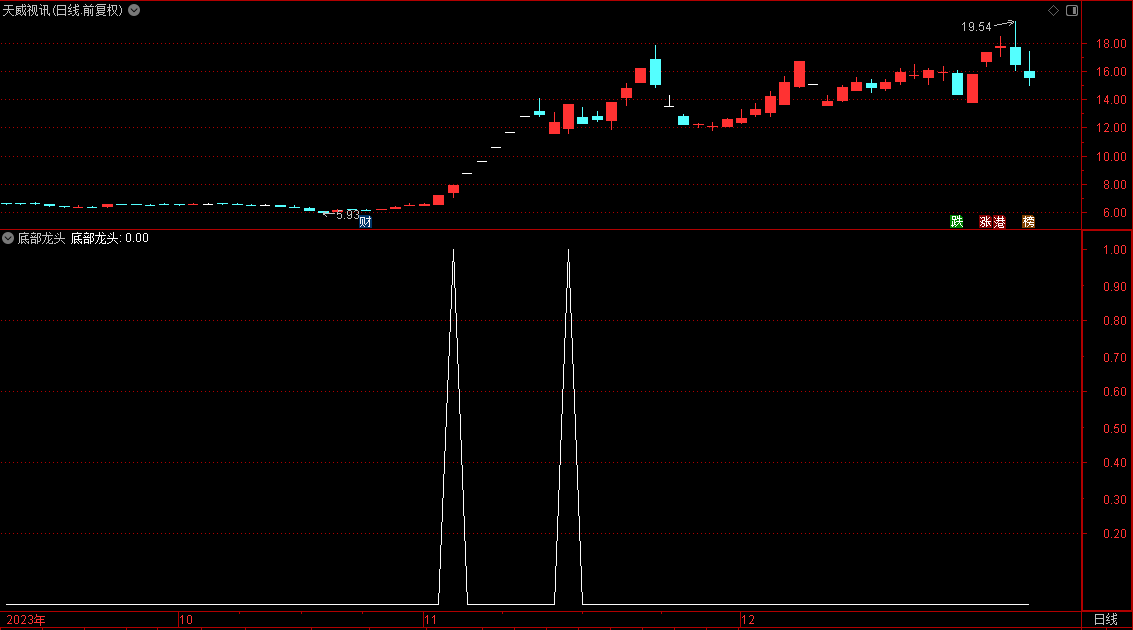Click the 6.00 price axis label
This screenshot has height=630, width=1133.
pyautogui.click(x=1114, y=213)
